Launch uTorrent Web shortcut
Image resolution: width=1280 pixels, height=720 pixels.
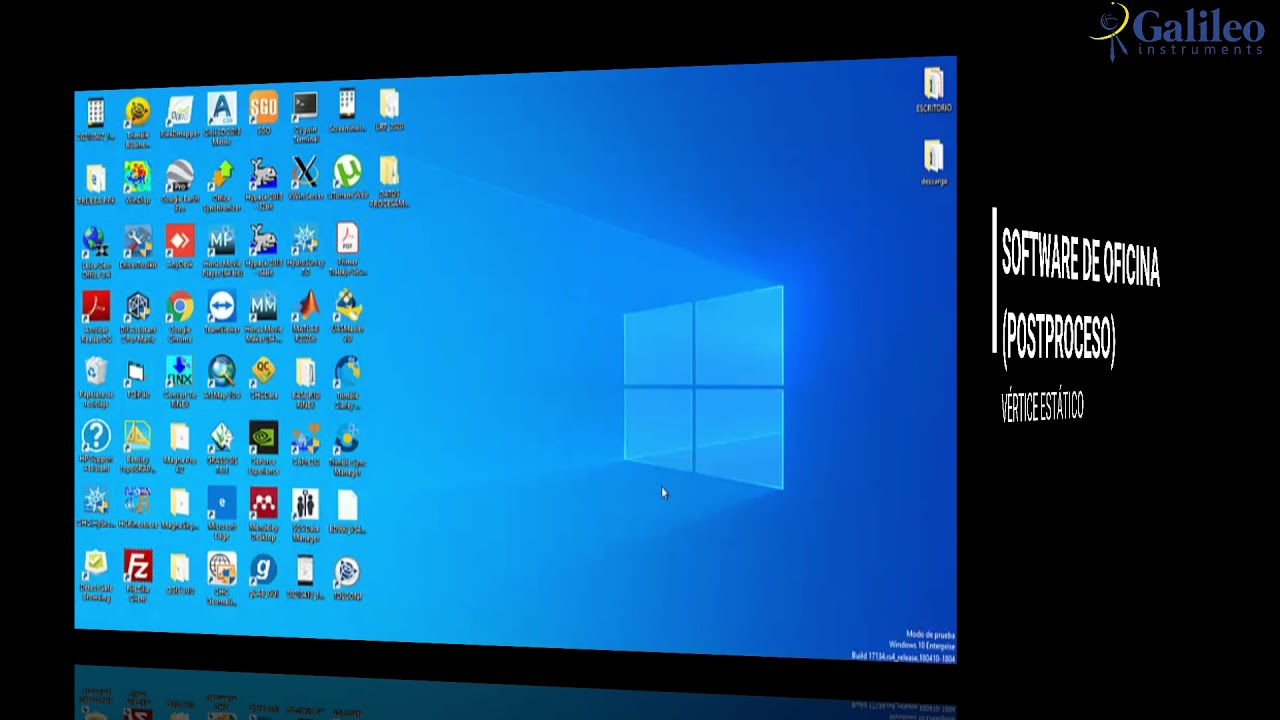point(347,178)
